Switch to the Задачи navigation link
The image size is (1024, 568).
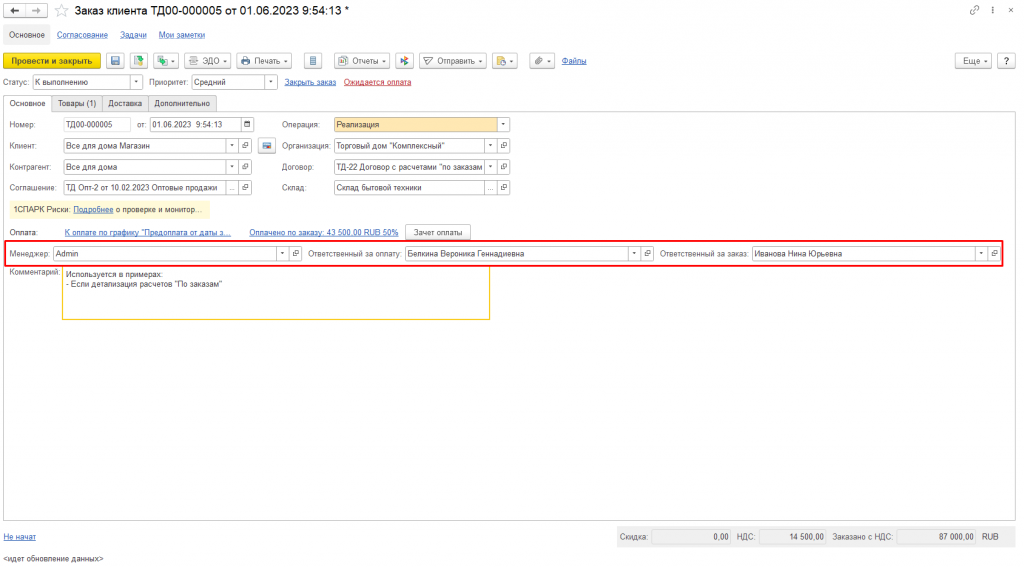point(133,35)
